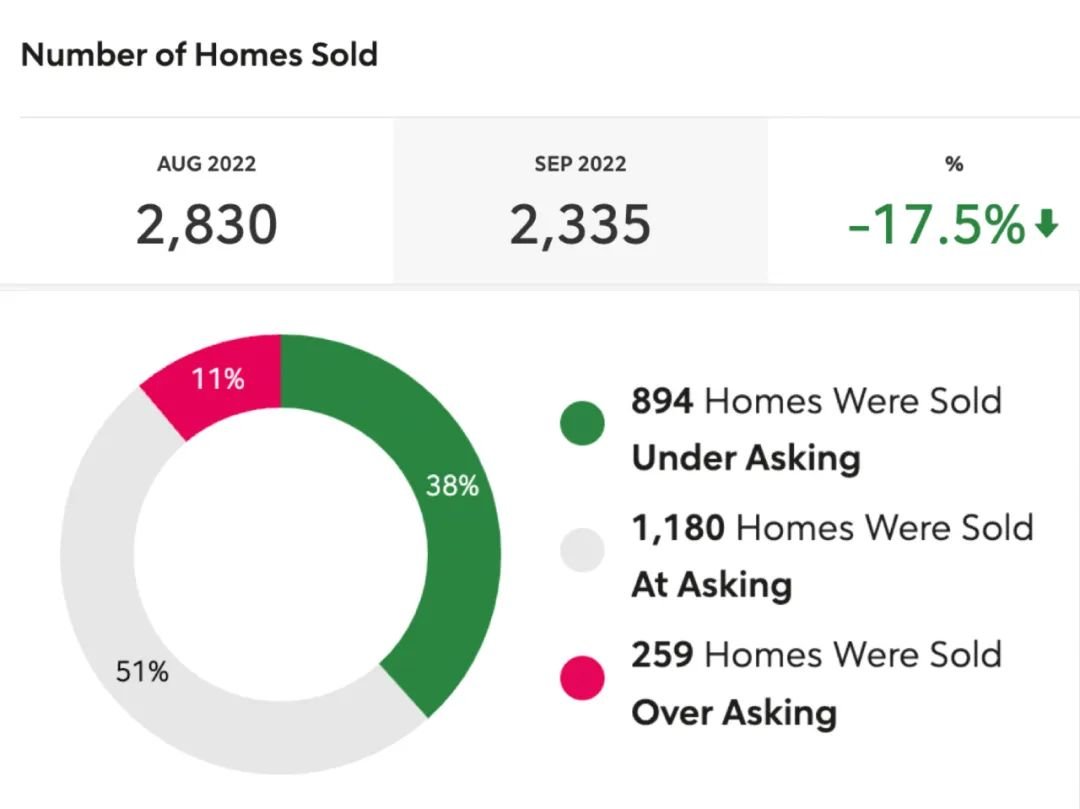
Task: Open the 894 Homes Were Sold text
Action: click(816, 401)
